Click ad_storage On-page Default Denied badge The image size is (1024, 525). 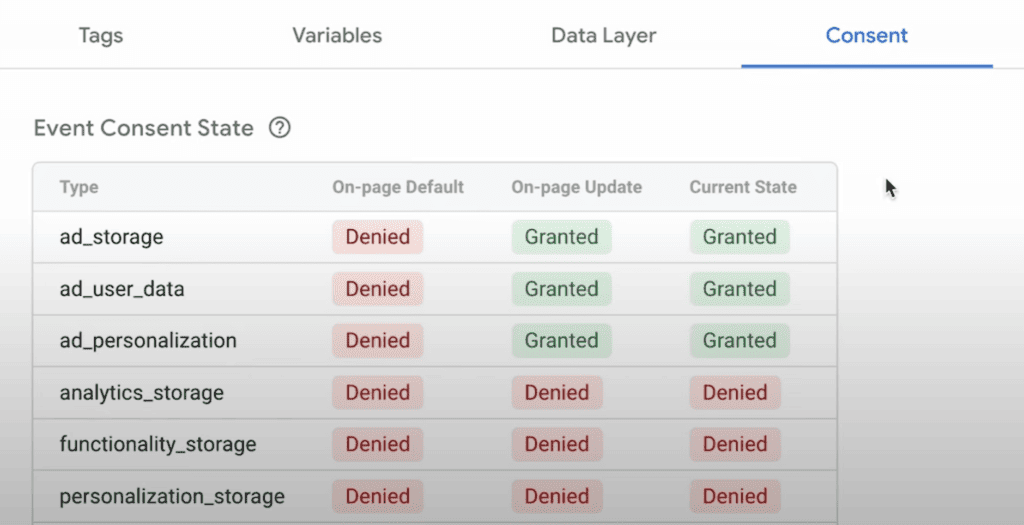point(378,237)
